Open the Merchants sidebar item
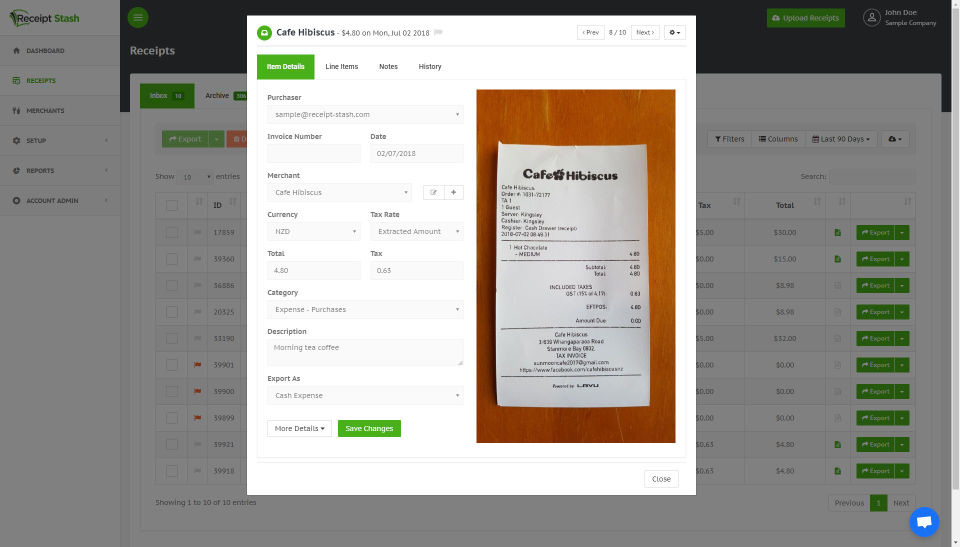 (59, 110)
